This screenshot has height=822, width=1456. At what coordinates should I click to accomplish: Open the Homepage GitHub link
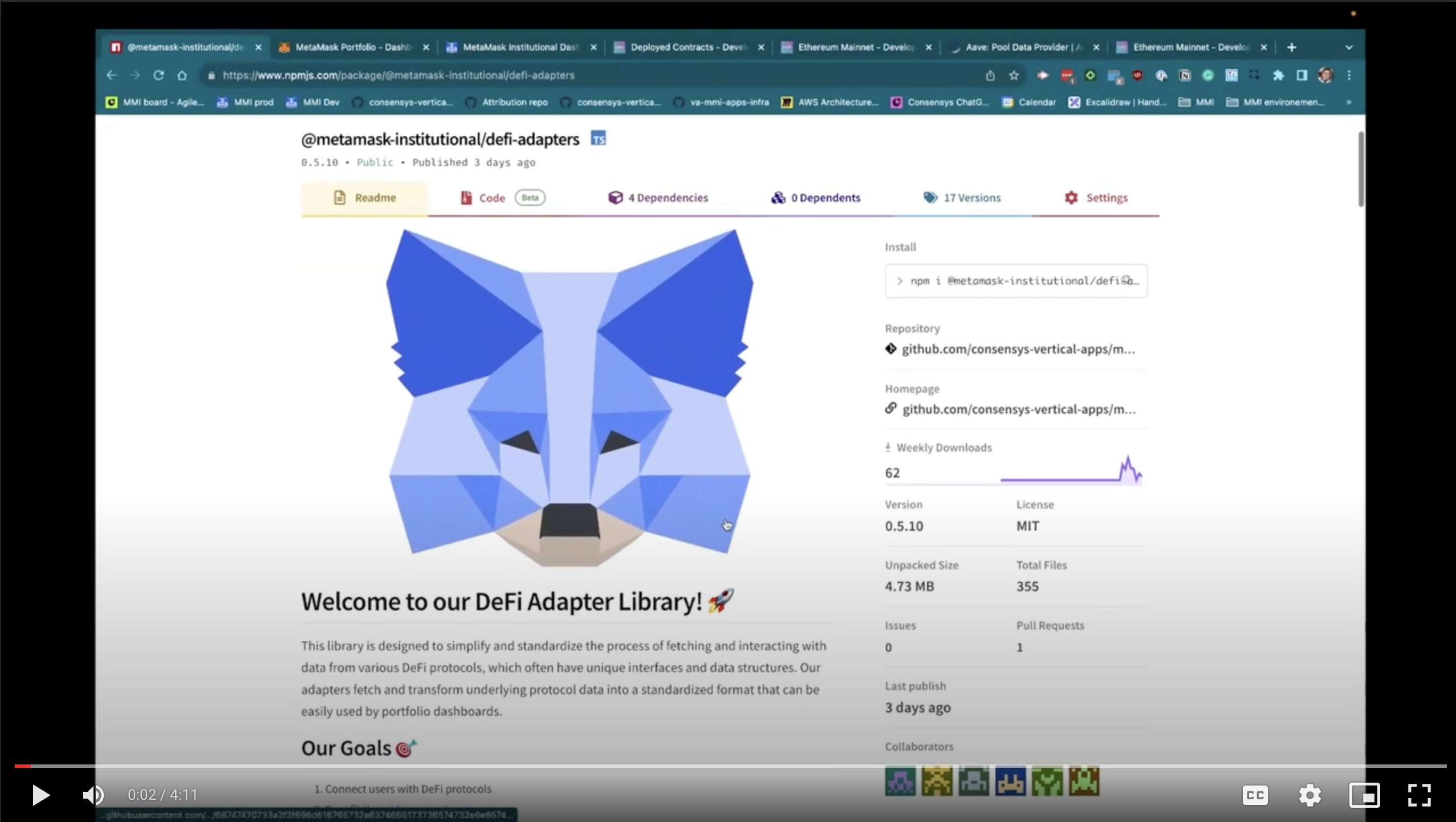(1018, 409)
